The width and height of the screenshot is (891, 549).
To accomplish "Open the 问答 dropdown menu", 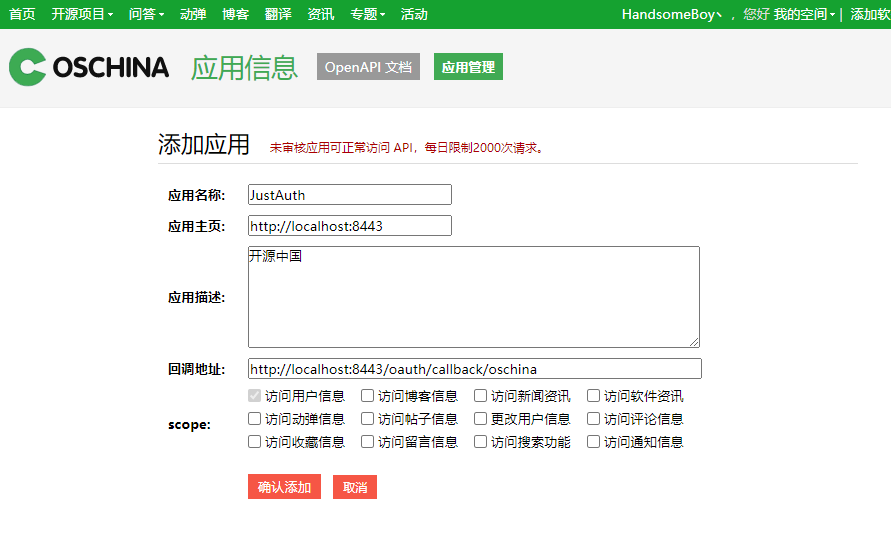I will [x=146, y=14].
